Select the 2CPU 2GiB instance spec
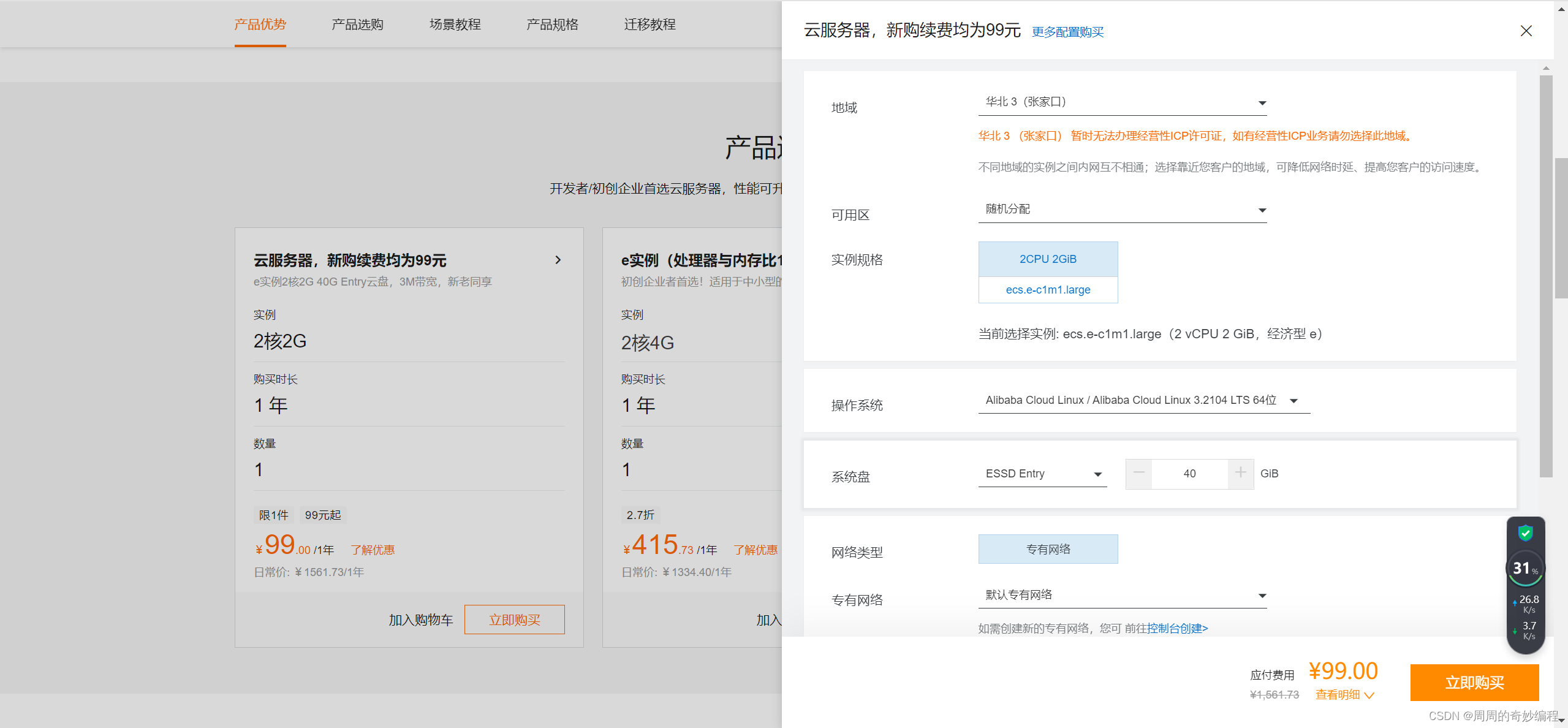The width and height of the screenshot is (1568, 728). [1048, 259]
